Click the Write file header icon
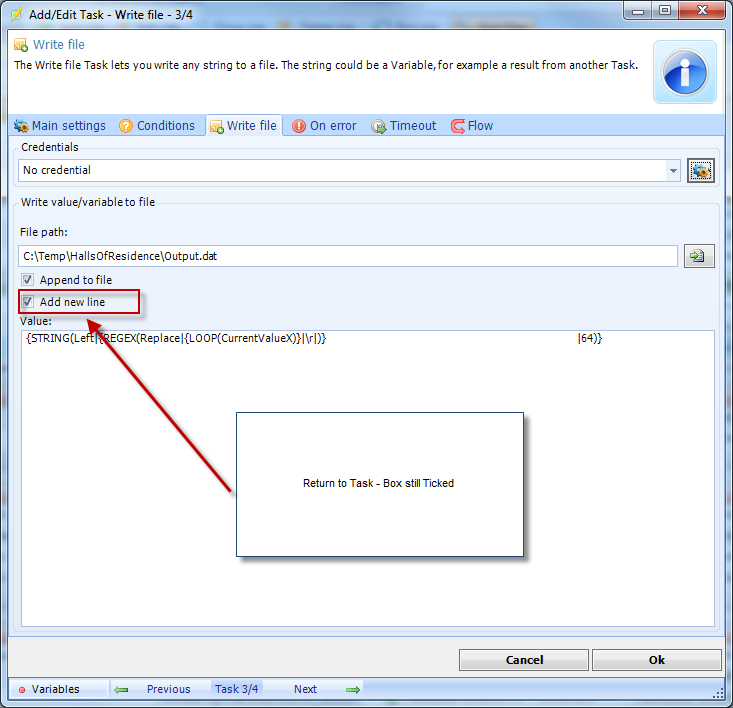This screenshot has height=708, width=733. point(20,45)
